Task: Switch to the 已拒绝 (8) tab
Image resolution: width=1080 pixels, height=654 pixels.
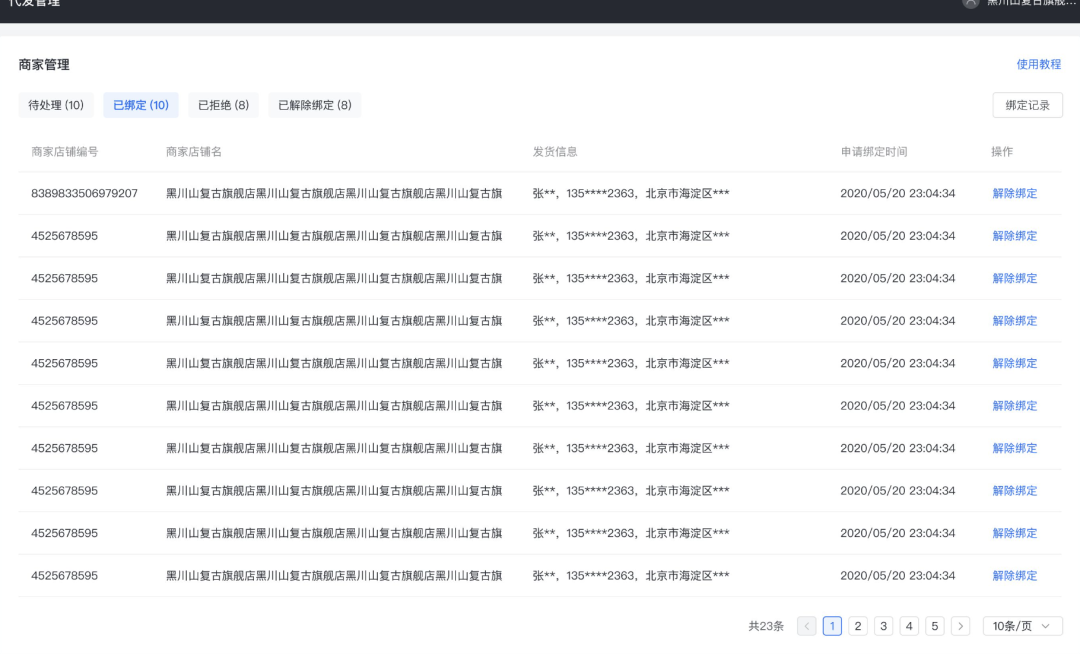Action: (x=225, y=104)
